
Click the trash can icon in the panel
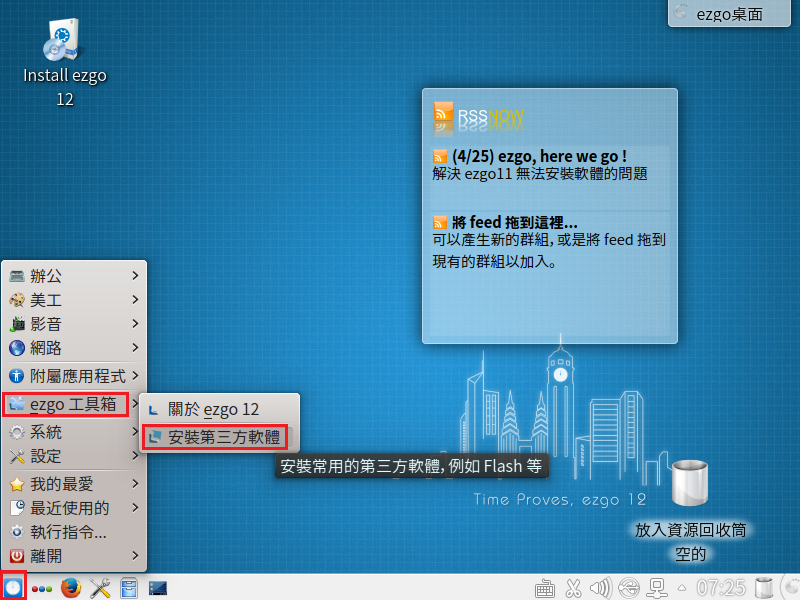[x=764, y=588]
